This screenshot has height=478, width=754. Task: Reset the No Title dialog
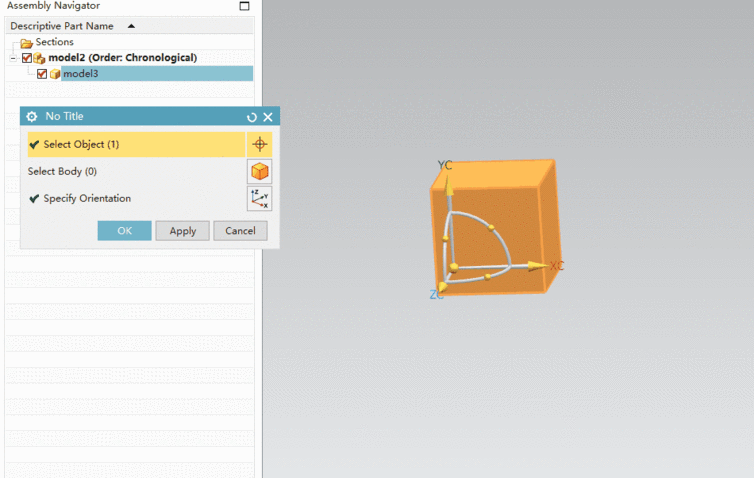click(x=251, y=117)
